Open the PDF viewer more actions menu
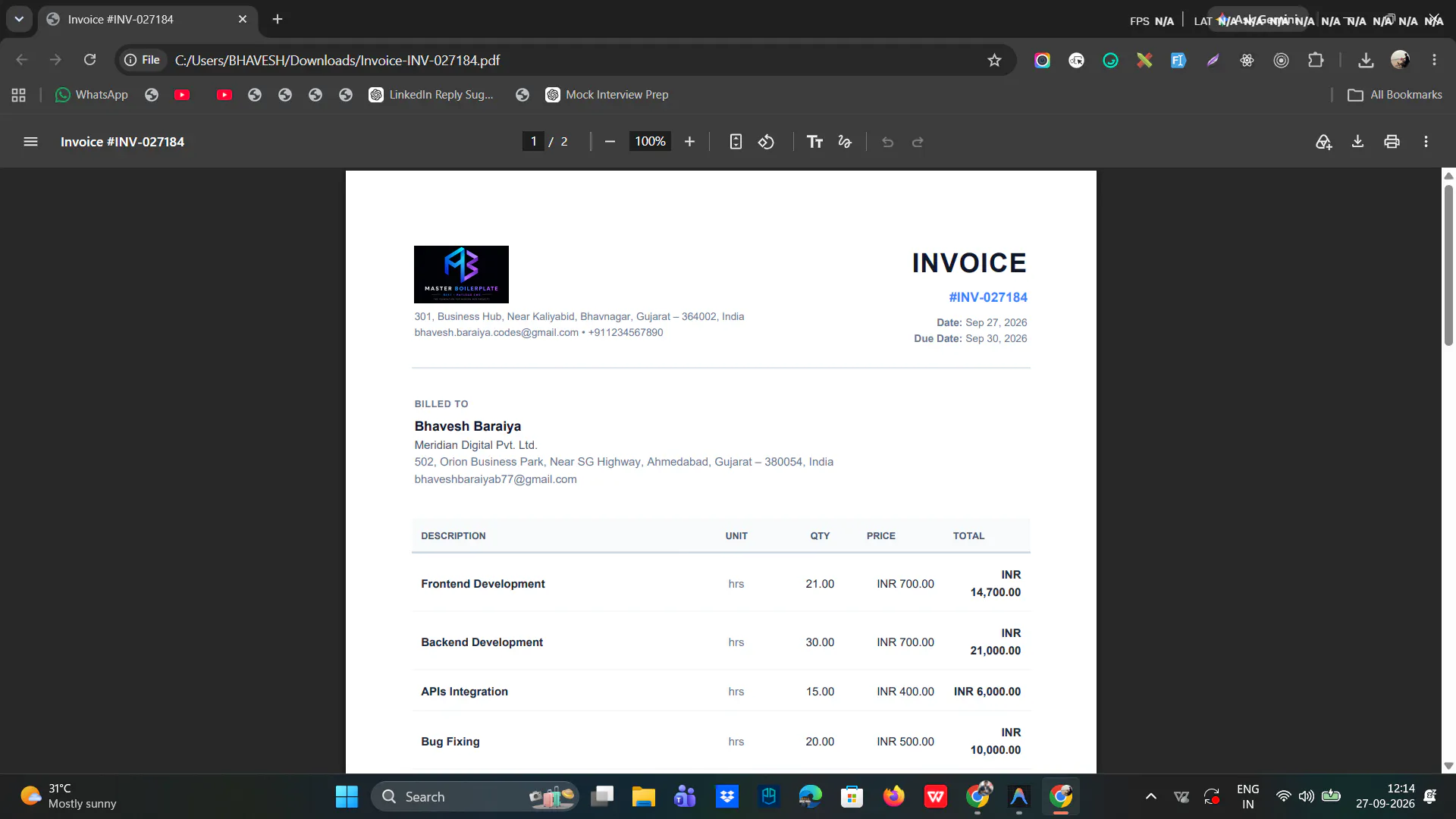 click(x=1426, y=142)
